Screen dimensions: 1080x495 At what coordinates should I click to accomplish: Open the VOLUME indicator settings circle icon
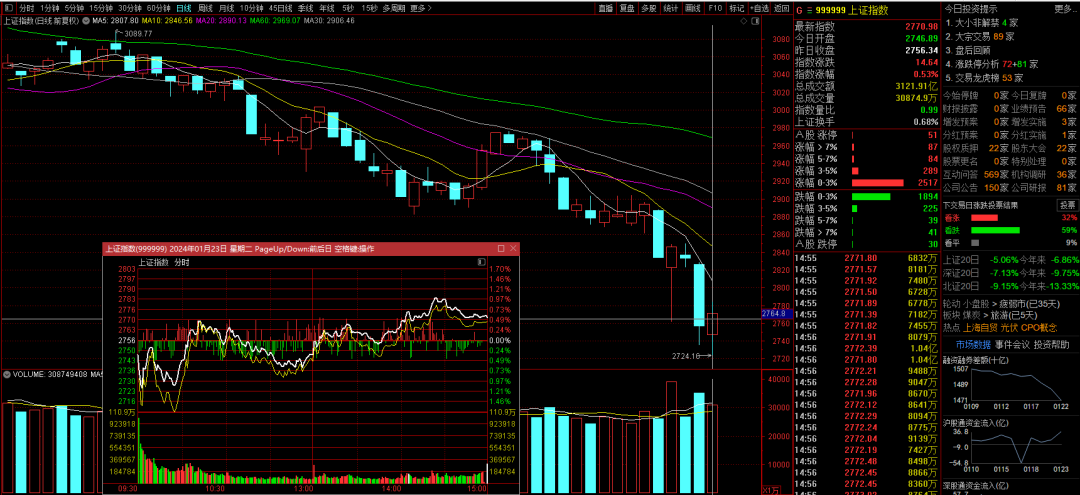[7, 375]
